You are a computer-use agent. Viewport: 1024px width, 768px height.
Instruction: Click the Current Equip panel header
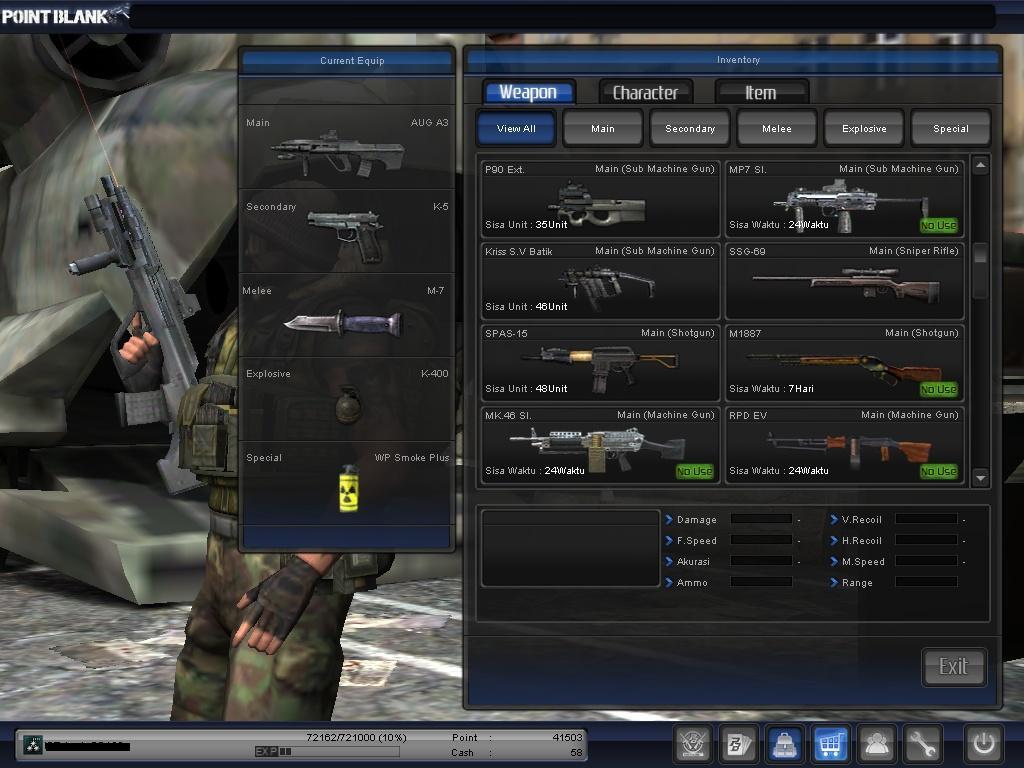pyautogui.click(x=347, y=61)
